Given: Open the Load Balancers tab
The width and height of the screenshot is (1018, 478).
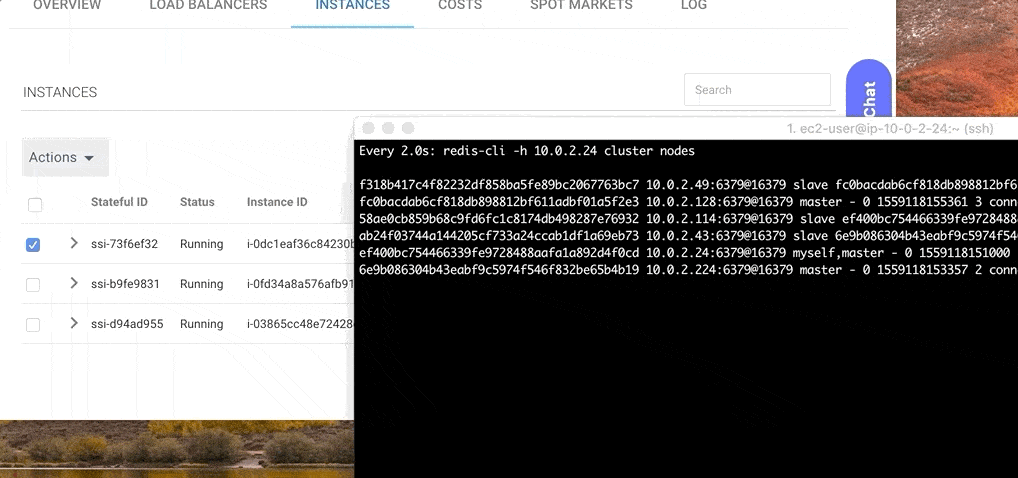Looking at the screenshot, I should [208, 6].
